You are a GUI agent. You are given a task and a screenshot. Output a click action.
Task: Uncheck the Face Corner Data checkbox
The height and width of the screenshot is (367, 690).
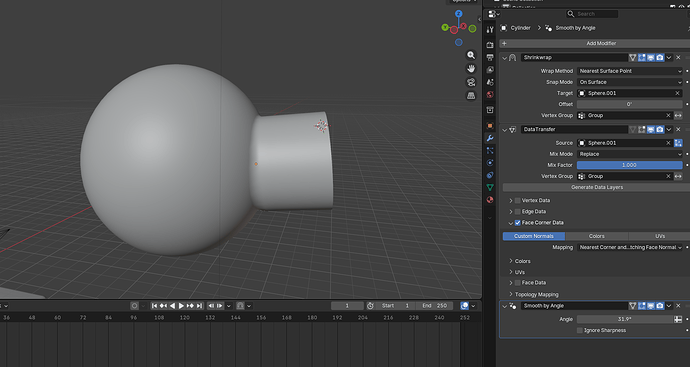(518, 223)
